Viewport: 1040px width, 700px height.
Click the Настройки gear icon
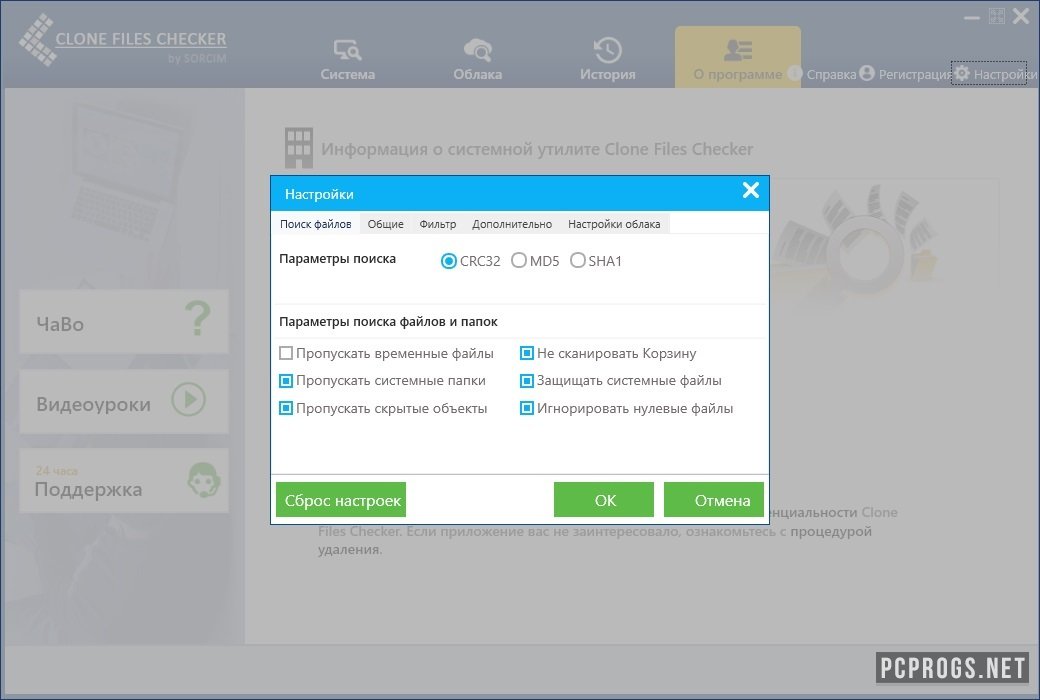click(x=962, y=73)
